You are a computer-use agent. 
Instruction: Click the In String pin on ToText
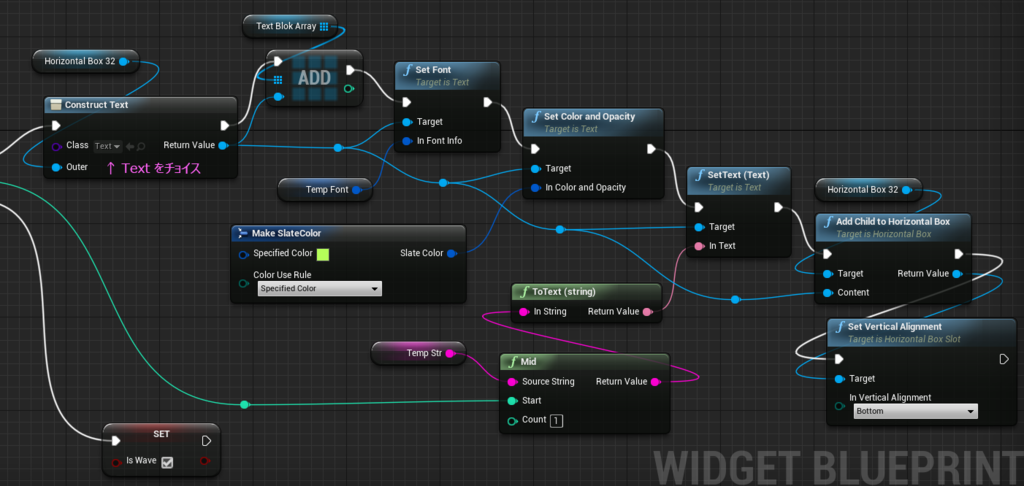click(x=523, y=312)
